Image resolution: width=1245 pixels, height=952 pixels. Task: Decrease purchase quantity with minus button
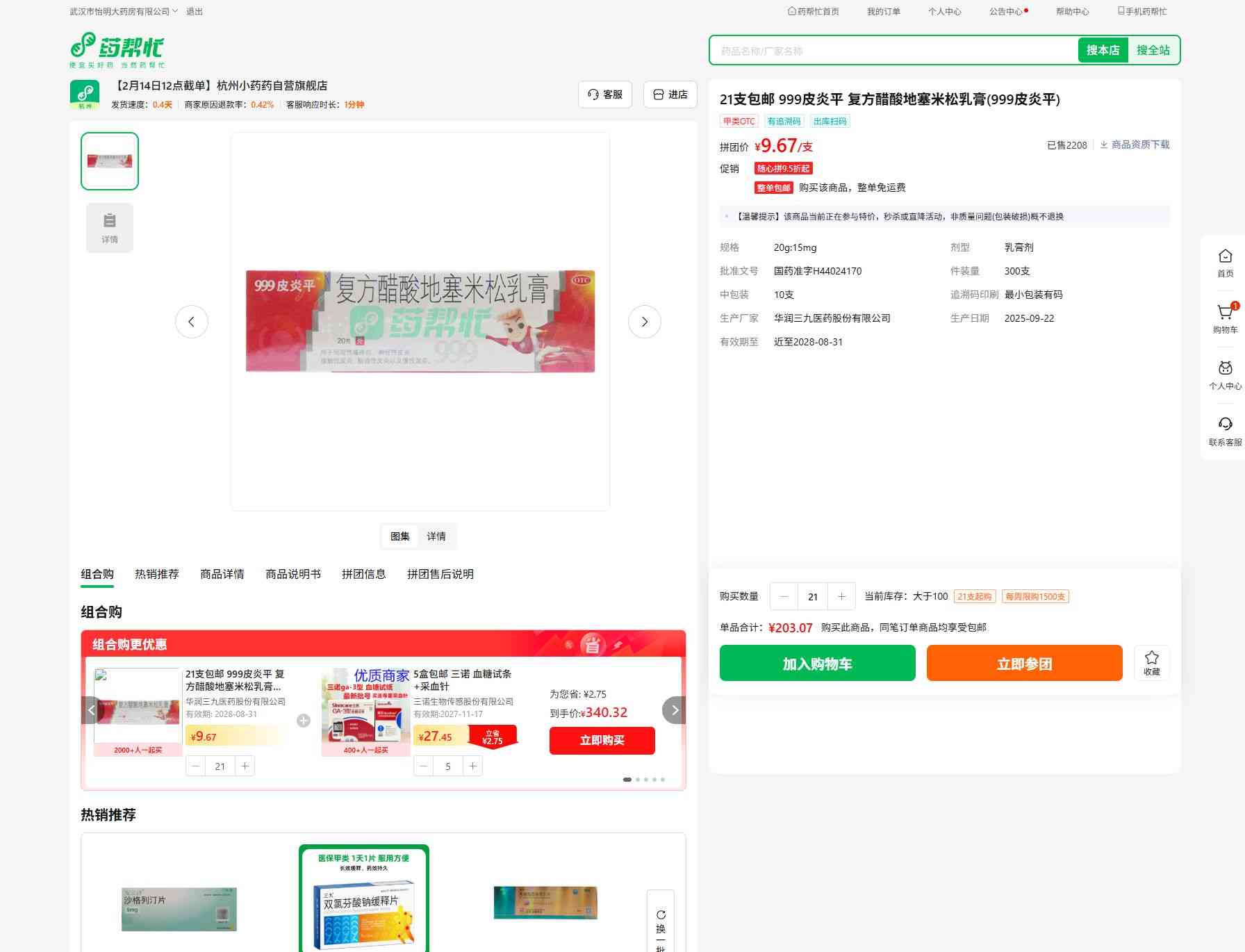[784, 596]
